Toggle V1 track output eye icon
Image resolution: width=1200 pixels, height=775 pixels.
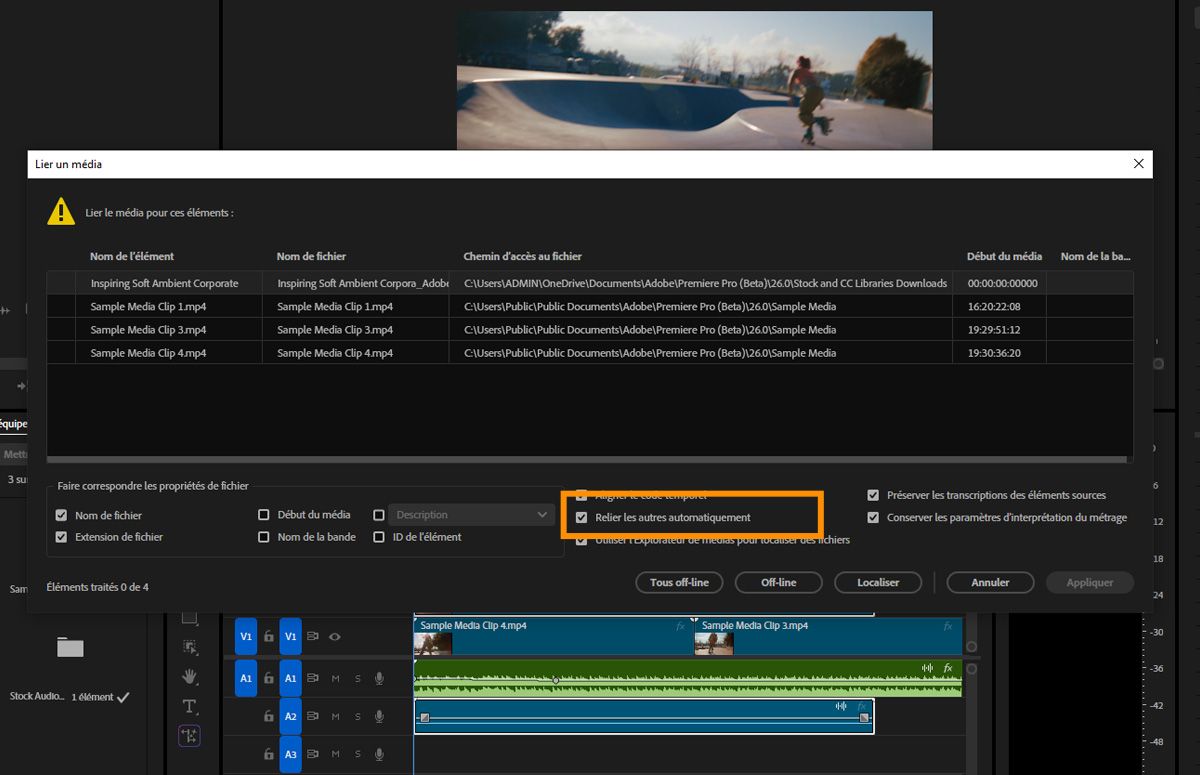(335, 636)
